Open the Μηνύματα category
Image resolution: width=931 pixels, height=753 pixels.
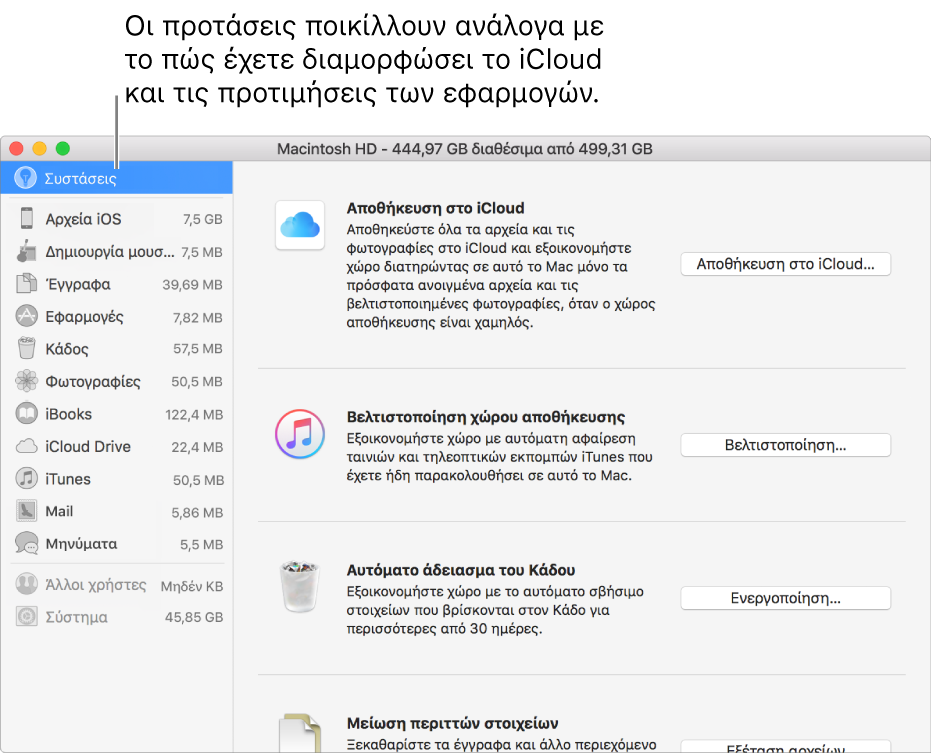tap(116, 543)
